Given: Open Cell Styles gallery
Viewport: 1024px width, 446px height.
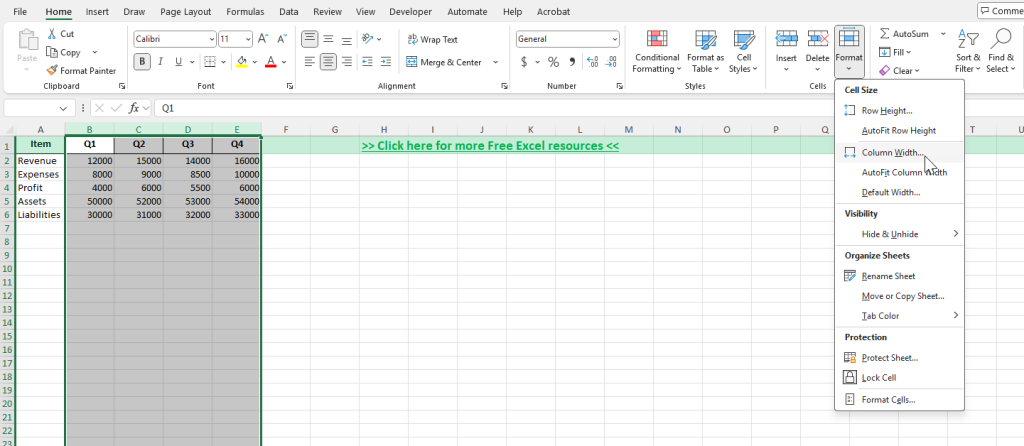Looking at the screenshot, I should click(743, 52).
